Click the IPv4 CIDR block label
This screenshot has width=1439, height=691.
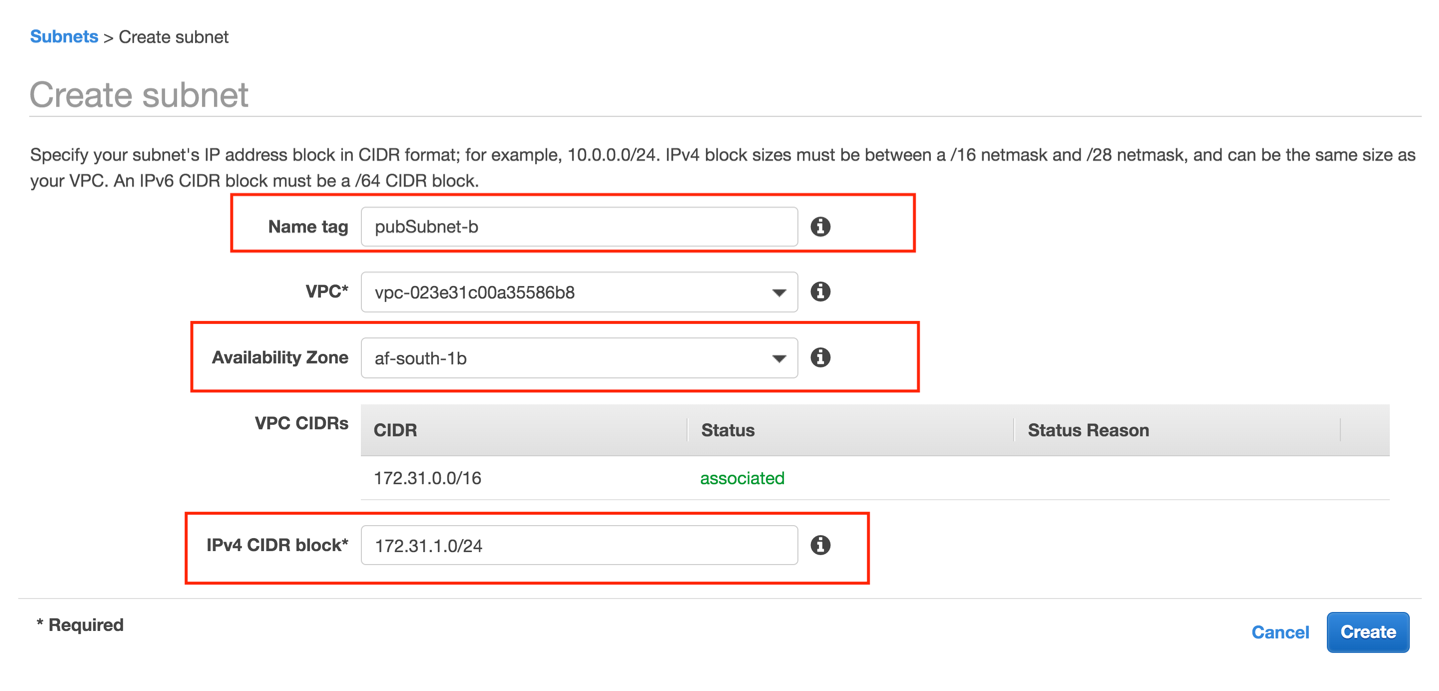(278, 545)
